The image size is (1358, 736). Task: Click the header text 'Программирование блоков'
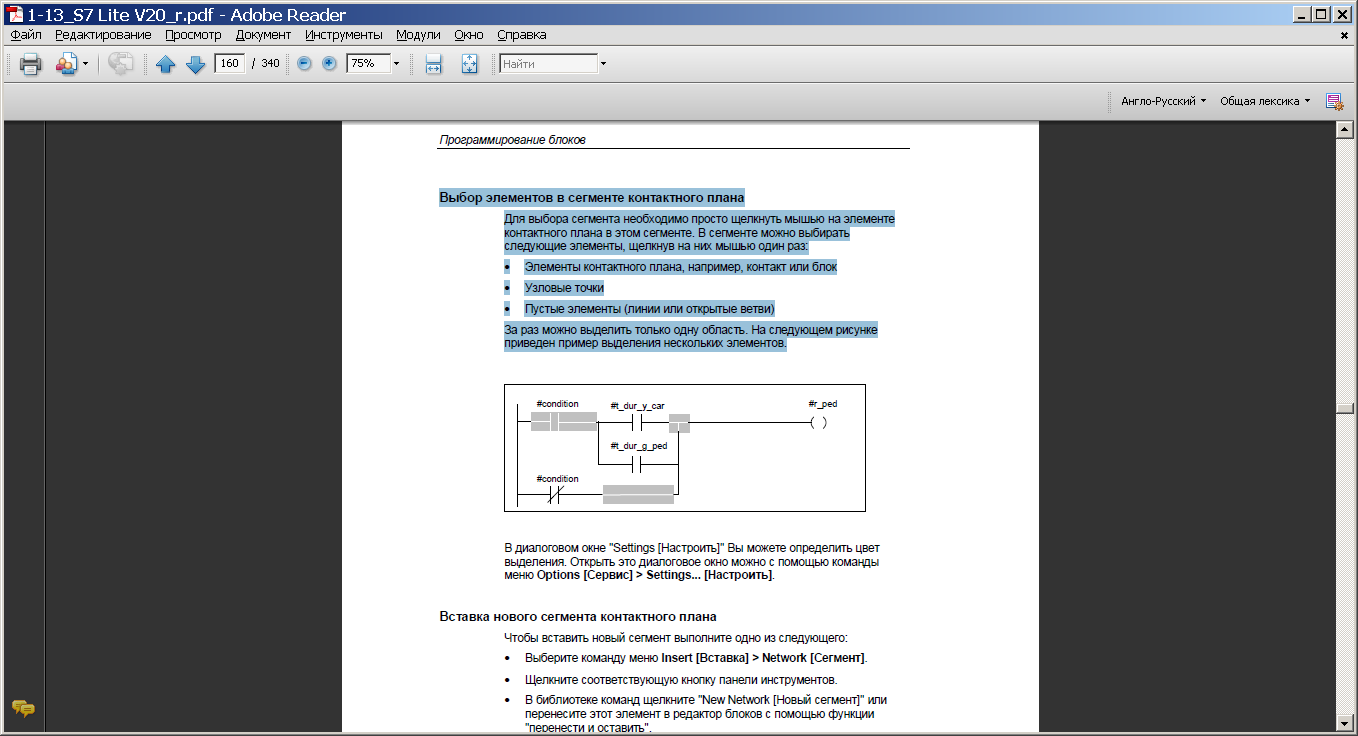click(512, 140)
